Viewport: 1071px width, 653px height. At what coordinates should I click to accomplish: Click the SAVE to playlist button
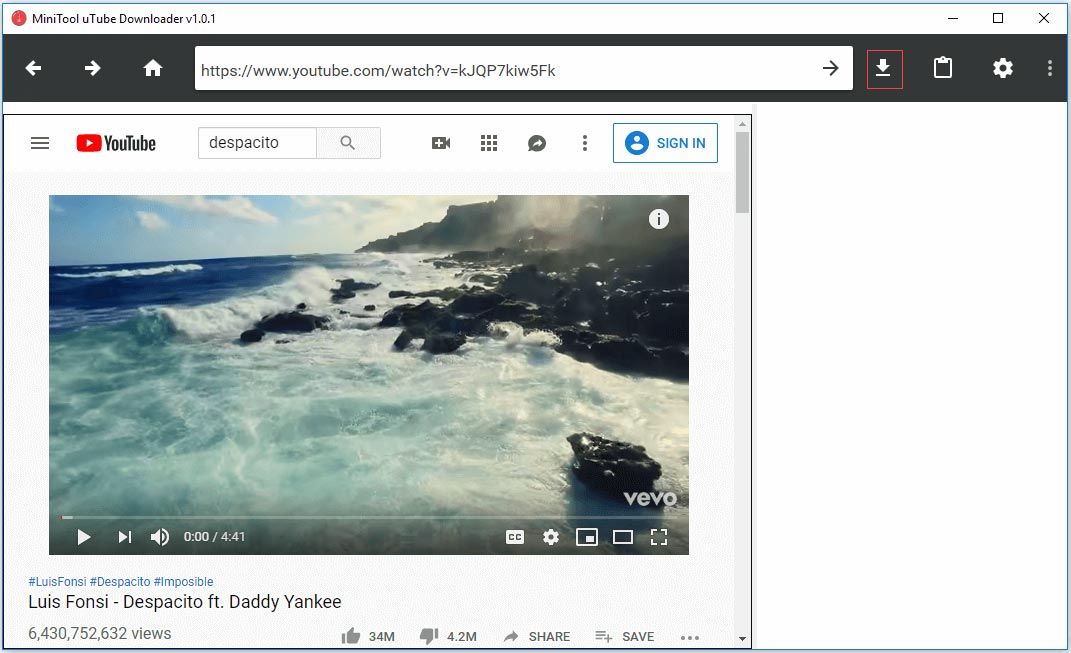coord(624,636)
